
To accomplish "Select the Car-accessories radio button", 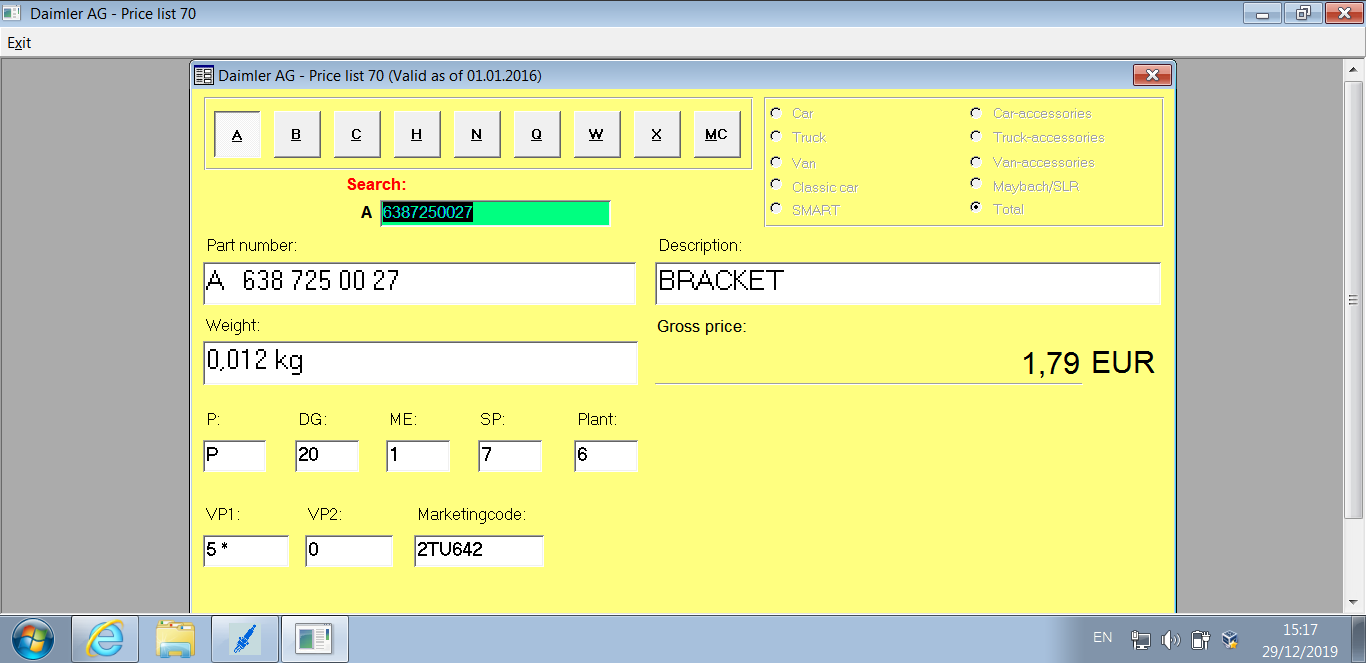I will tap(976, 113).
